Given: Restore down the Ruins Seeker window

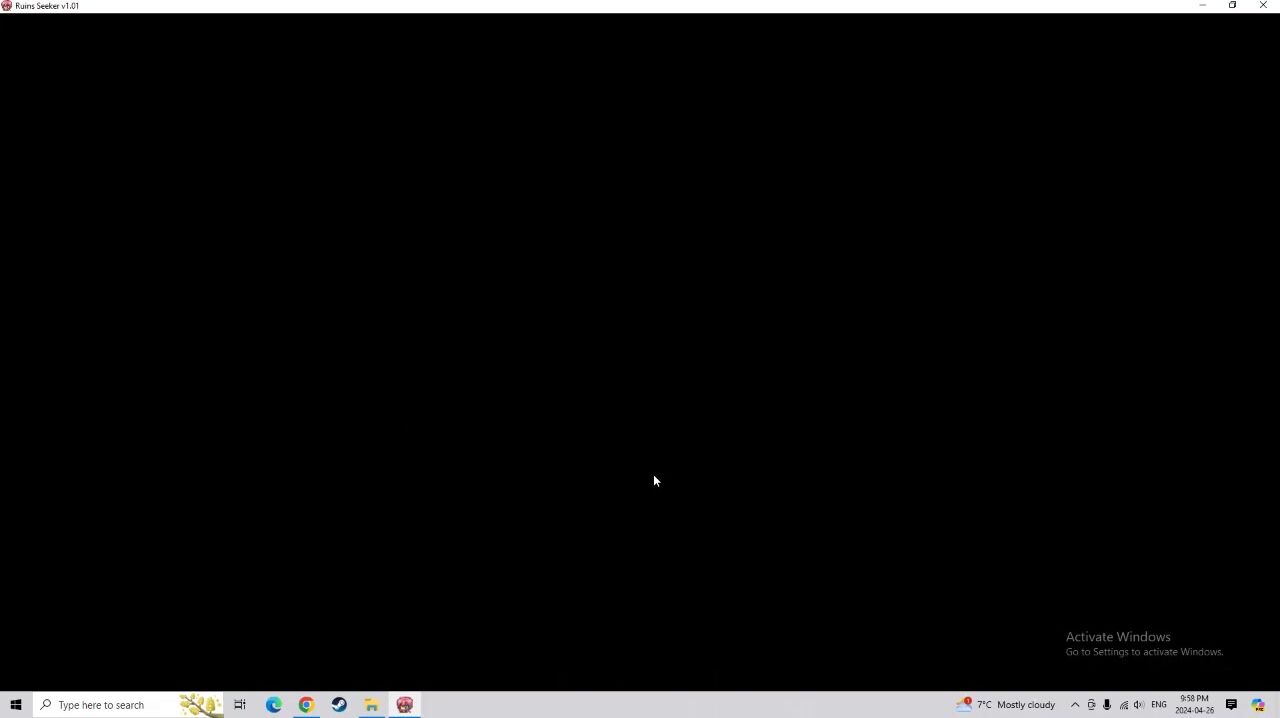Looking at the screenshot, I should tap(1232, 6).
